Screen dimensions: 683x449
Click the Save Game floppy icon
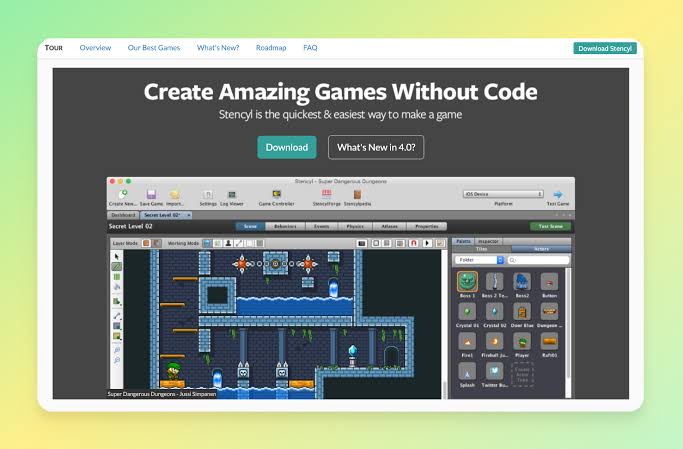pyautogui.click(x=151, y=194)
